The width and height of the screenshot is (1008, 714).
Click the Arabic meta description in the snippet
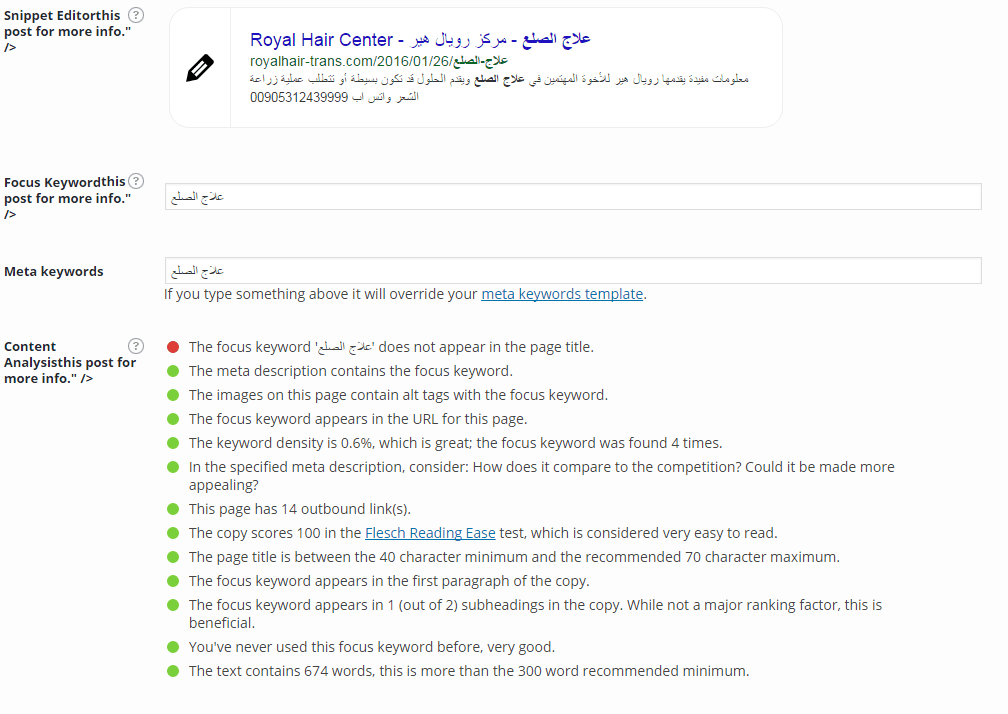click(x=500, y=88)
